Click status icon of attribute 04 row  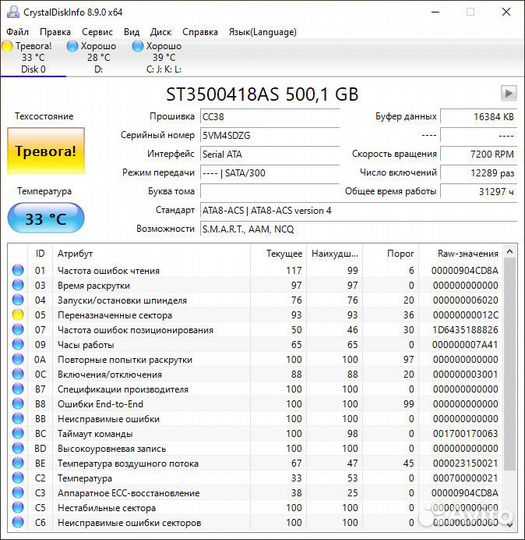click(18, 300)
